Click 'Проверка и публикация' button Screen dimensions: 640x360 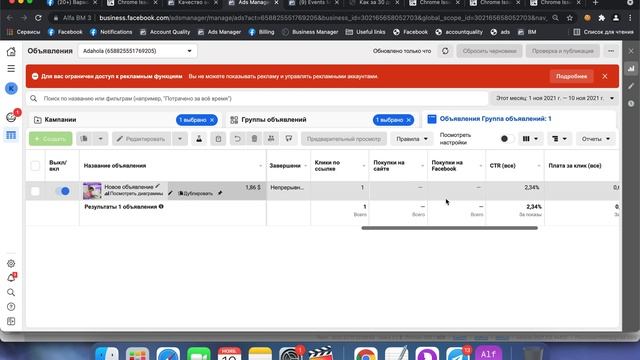pos(562,51)
